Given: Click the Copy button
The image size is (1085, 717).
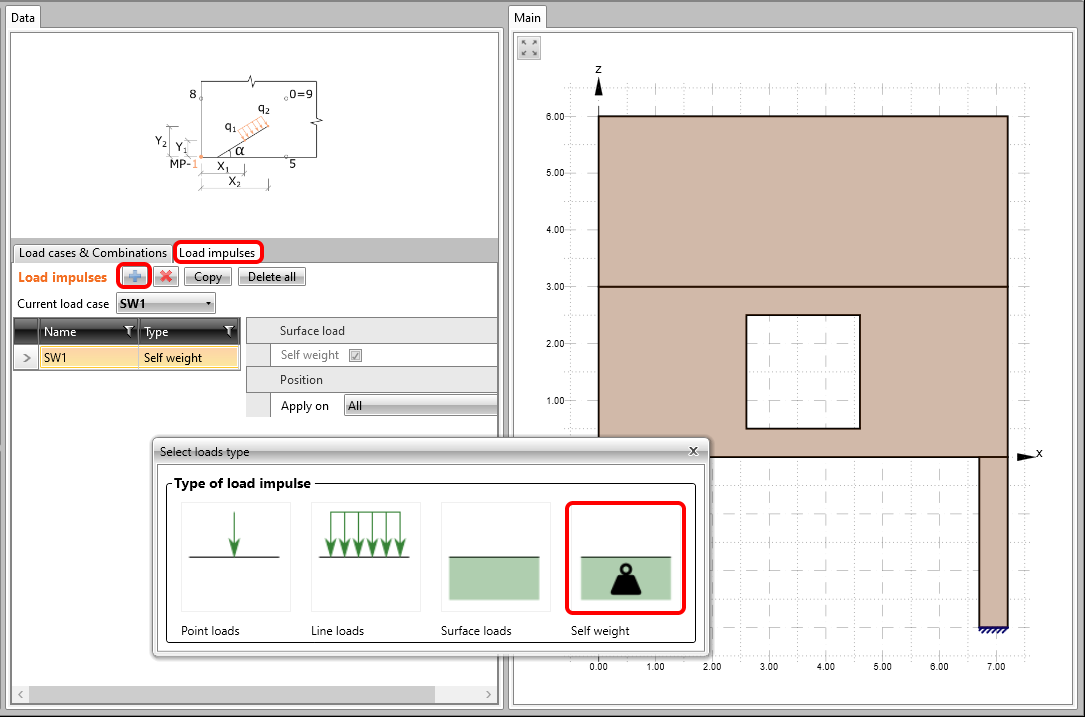Looking at the screenshot, I should click(x=208, y=277).
